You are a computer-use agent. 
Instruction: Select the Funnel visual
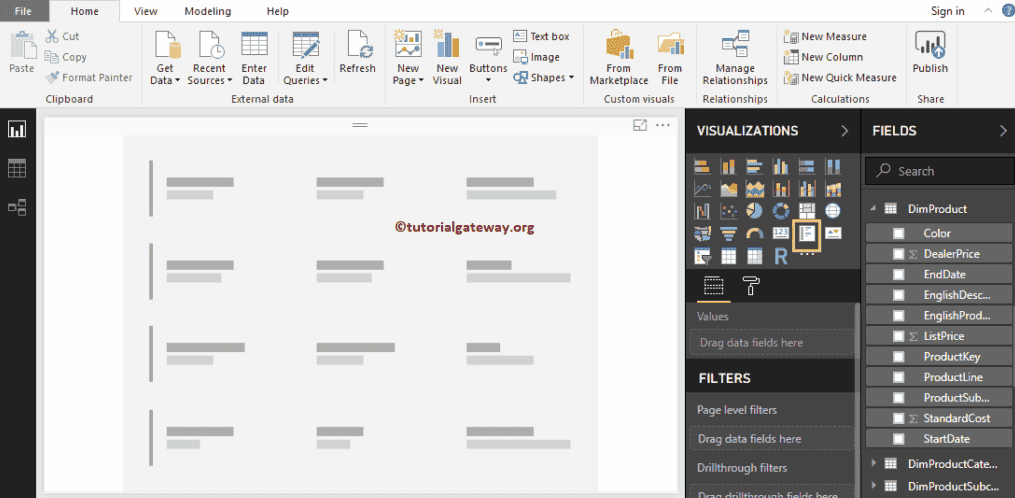pyautogui.click(x=729, y=233)
